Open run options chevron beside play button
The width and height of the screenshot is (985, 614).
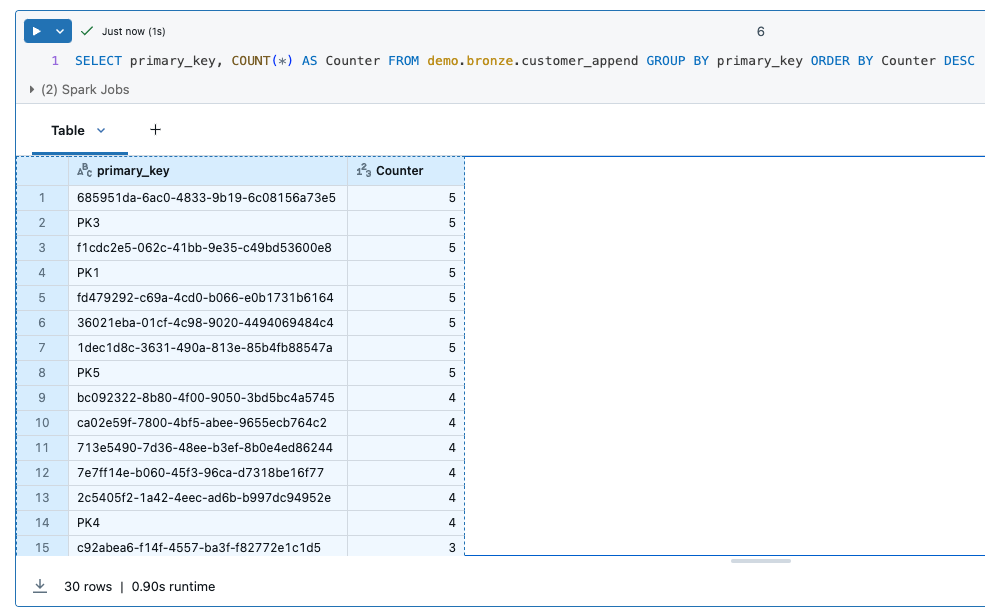point(60,32)
